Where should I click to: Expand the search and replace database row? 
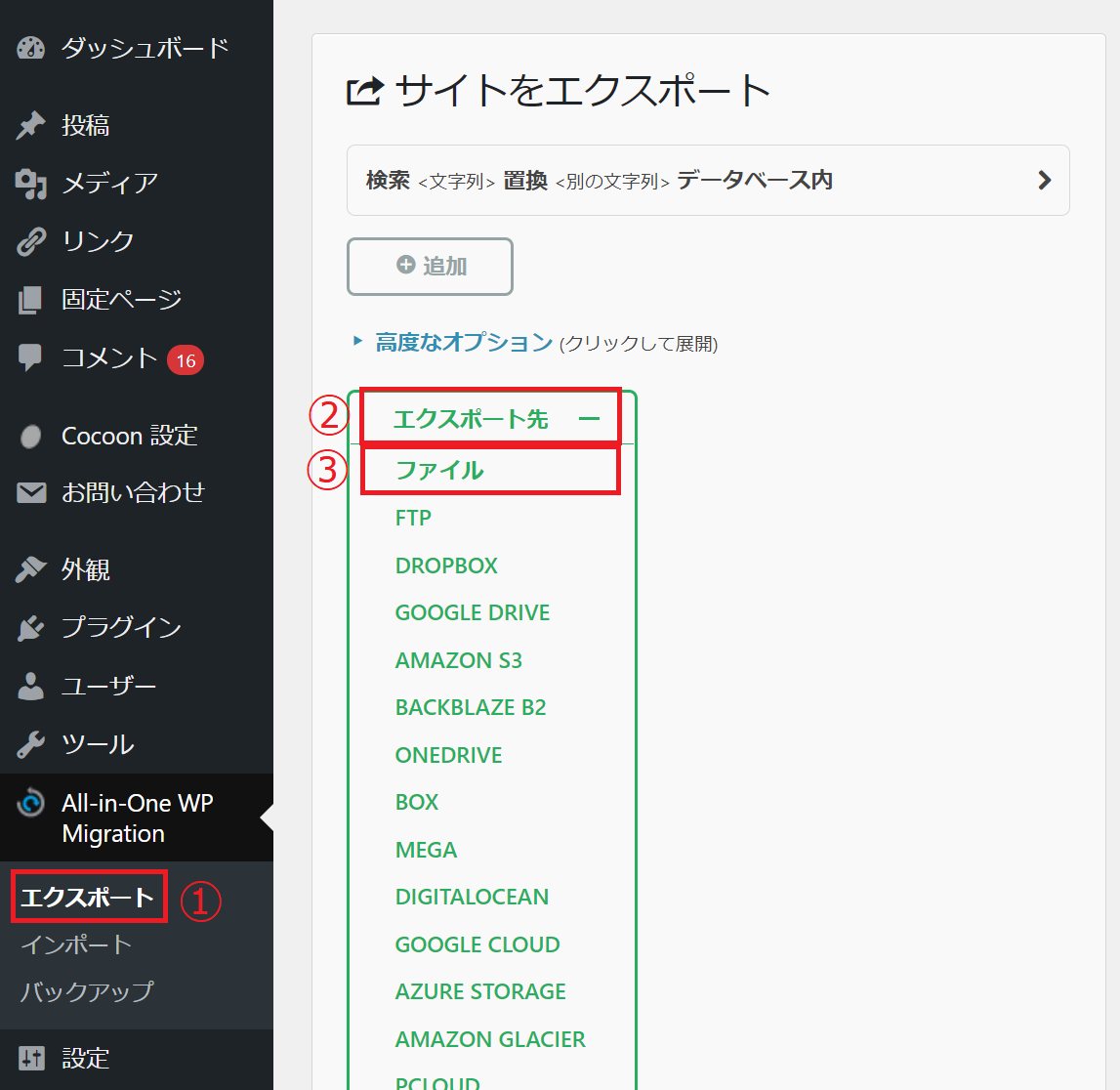(x=708, y=180)
